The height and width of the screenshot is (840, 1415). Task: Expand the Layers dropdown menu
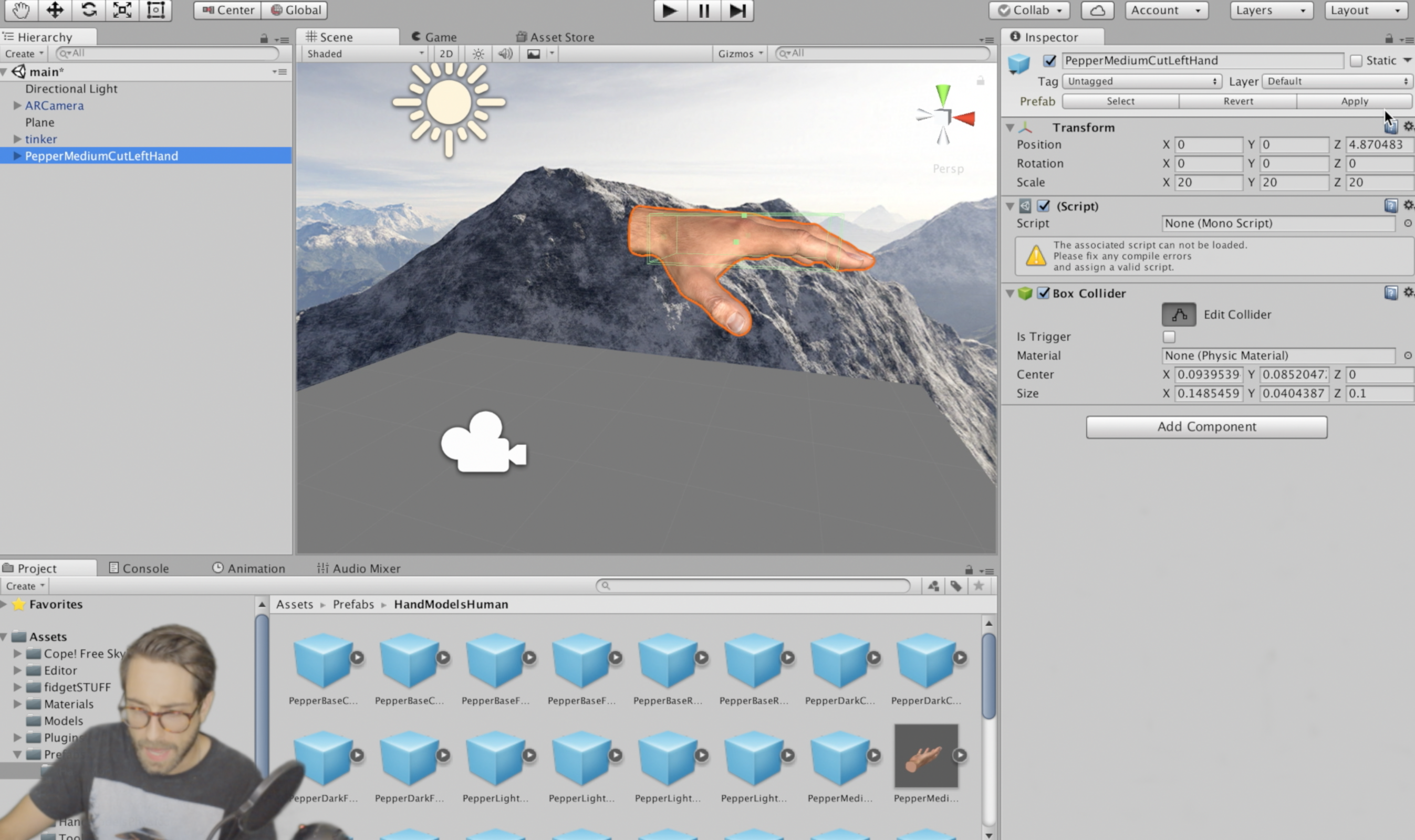coord(1270,10)
